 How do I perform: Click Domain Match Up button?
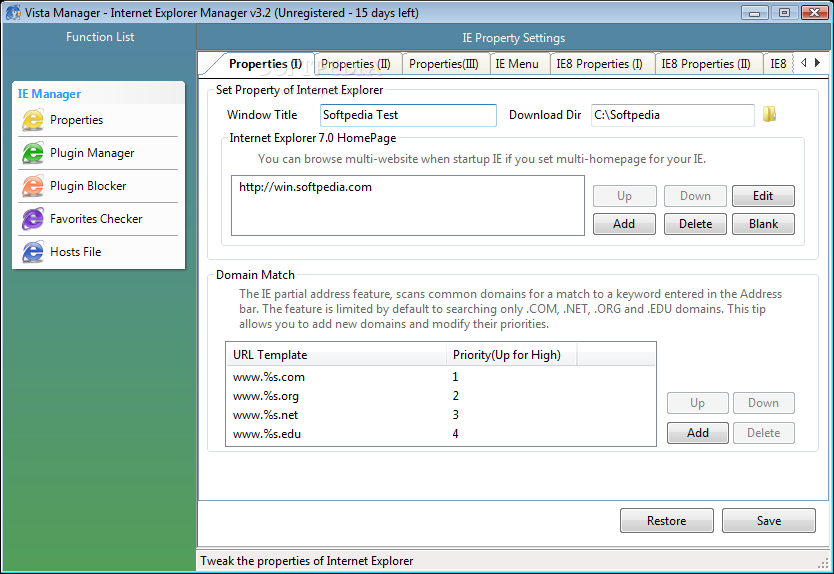tap(698, 403)
